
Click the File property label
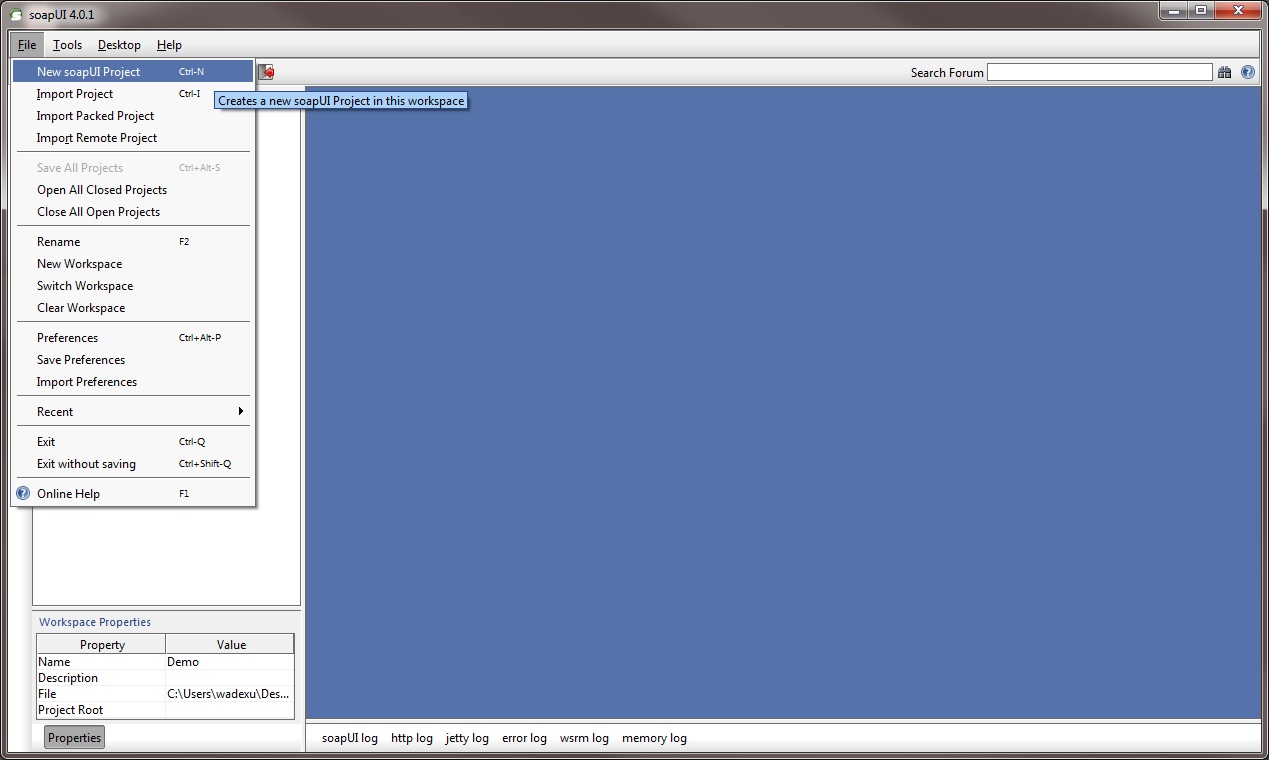47,693
